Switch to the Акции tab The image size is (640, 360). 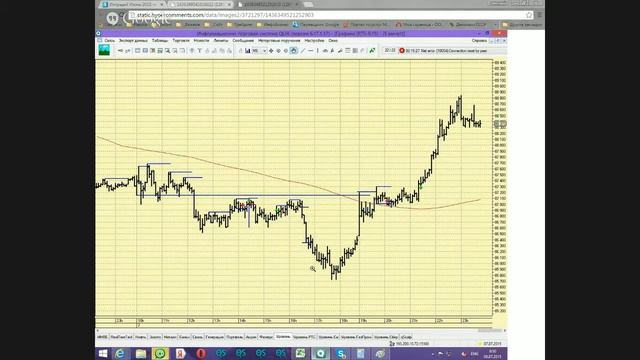tap(251, 337)
